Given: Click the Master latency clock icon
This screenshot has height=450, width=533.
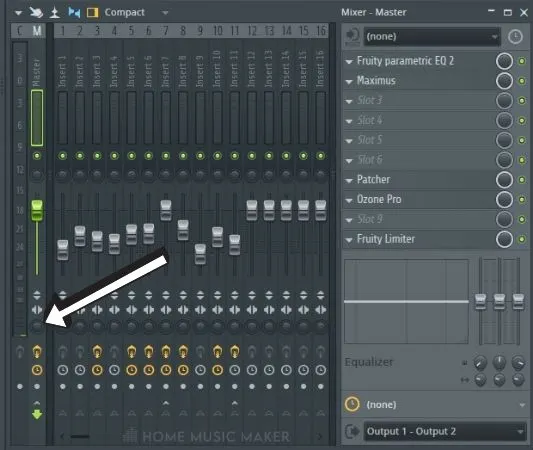Looking at the screenshot, I should click(x=37, y=370).
